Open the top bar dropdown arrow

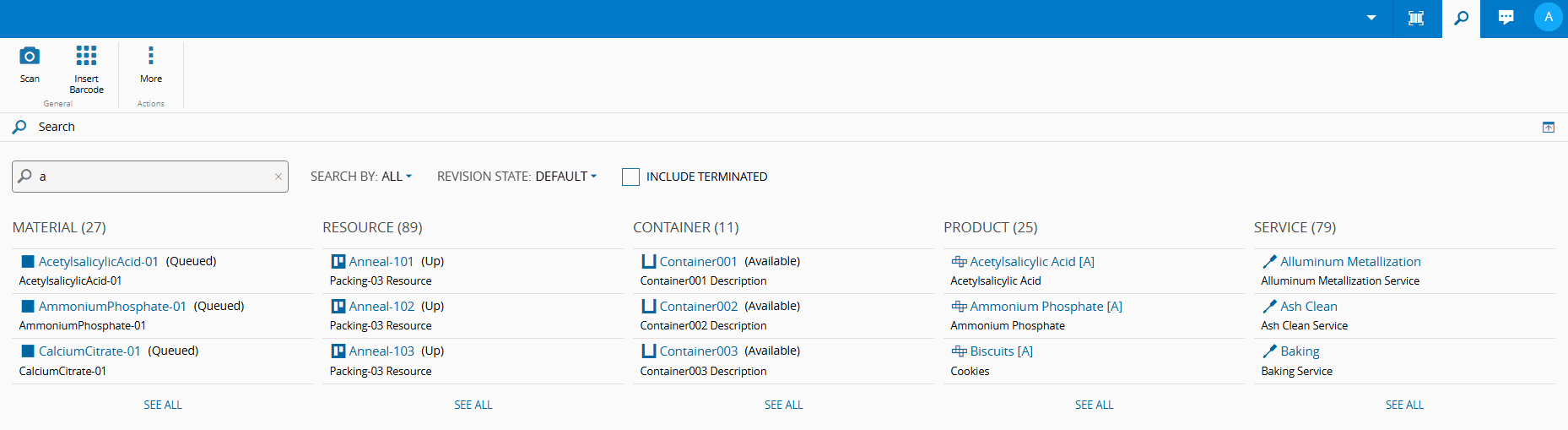coord(1371,18)
